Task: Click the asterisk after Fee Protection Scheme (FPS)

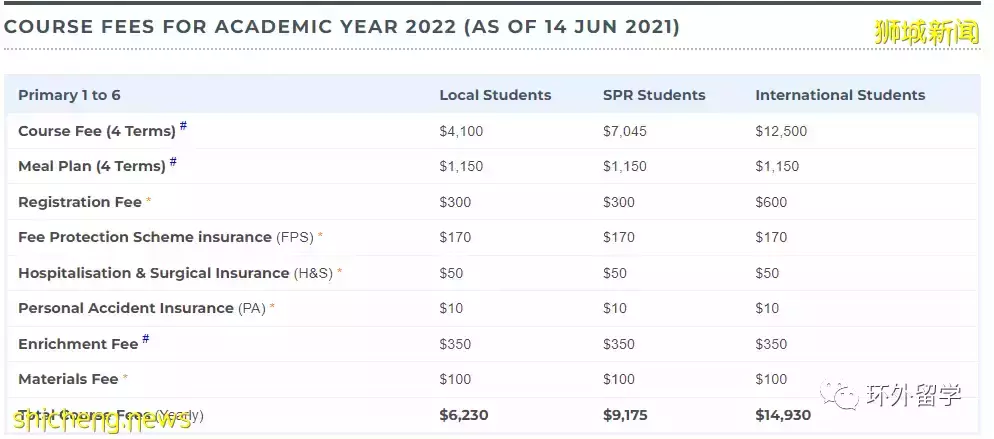Action: coord(320,236)
